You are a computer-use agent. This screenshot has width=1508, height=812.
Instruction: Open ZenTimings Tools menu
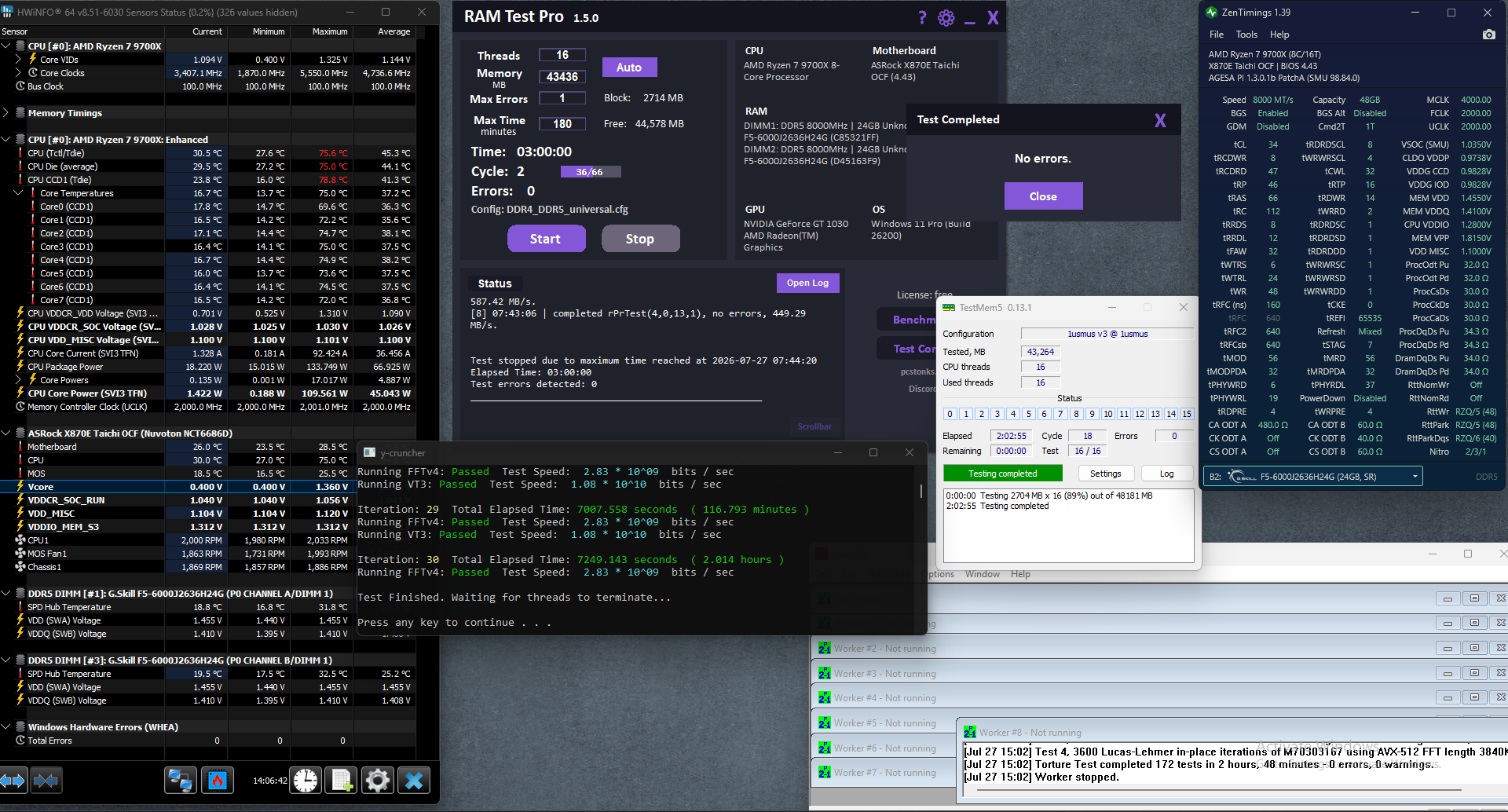(x=1246, y=35)
